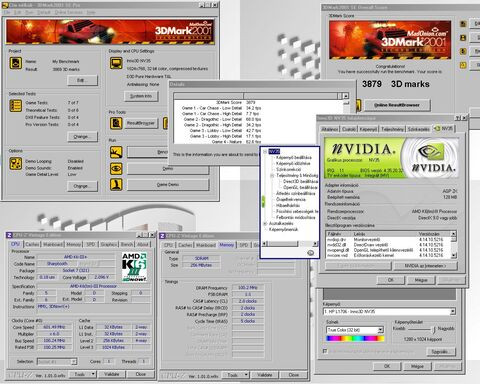This screenshot has height=384, width=480.
Task: Click the driver file list scroll down arrow
Action: coord(453,255)
